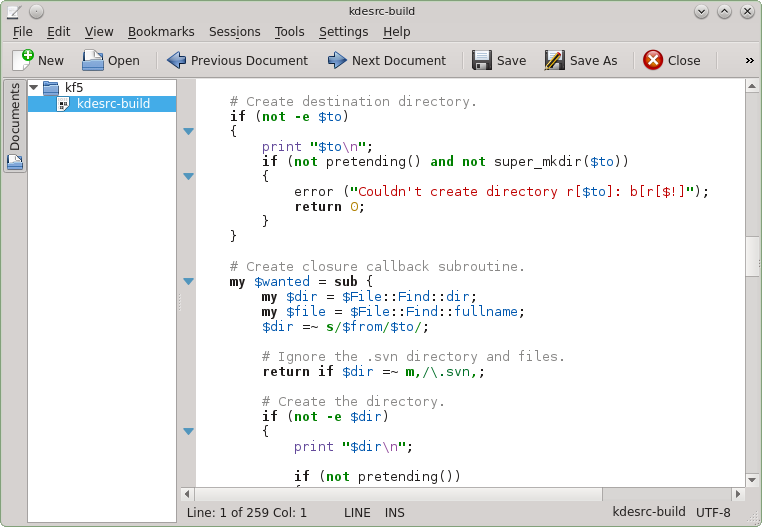
Task: Click the comment '# Create closure callback subroutine.'
Action: tap(377, 266)
